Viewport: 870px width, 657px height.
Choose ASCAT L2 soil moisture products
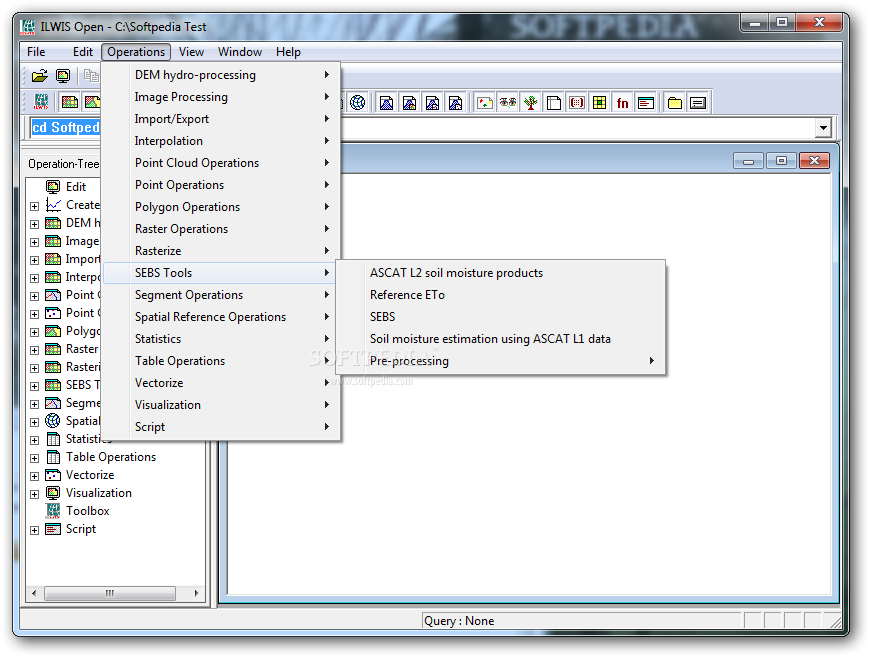[x=500, y=273]
